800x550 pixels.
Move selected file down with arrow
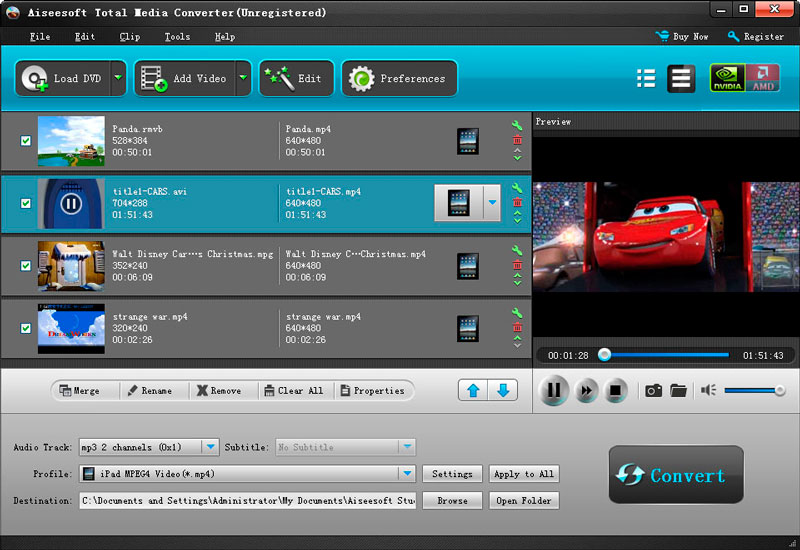point(503,390)
